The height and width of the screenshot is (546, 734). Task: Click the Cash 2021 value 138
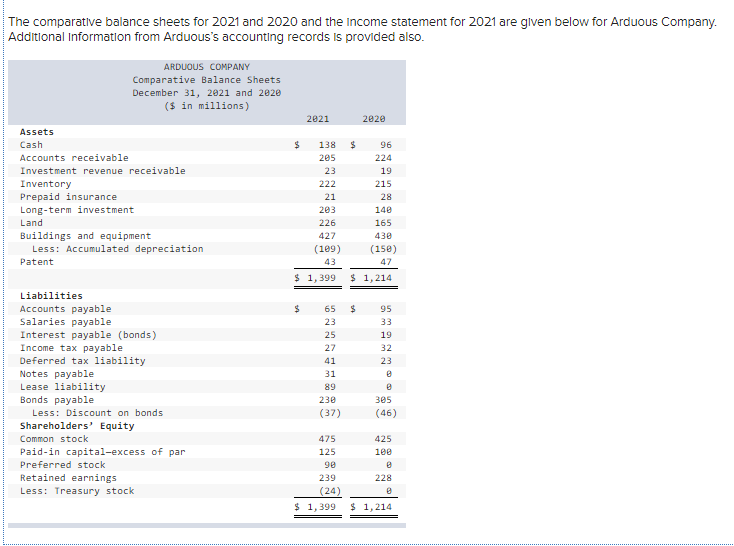click(x=327, y=145)
